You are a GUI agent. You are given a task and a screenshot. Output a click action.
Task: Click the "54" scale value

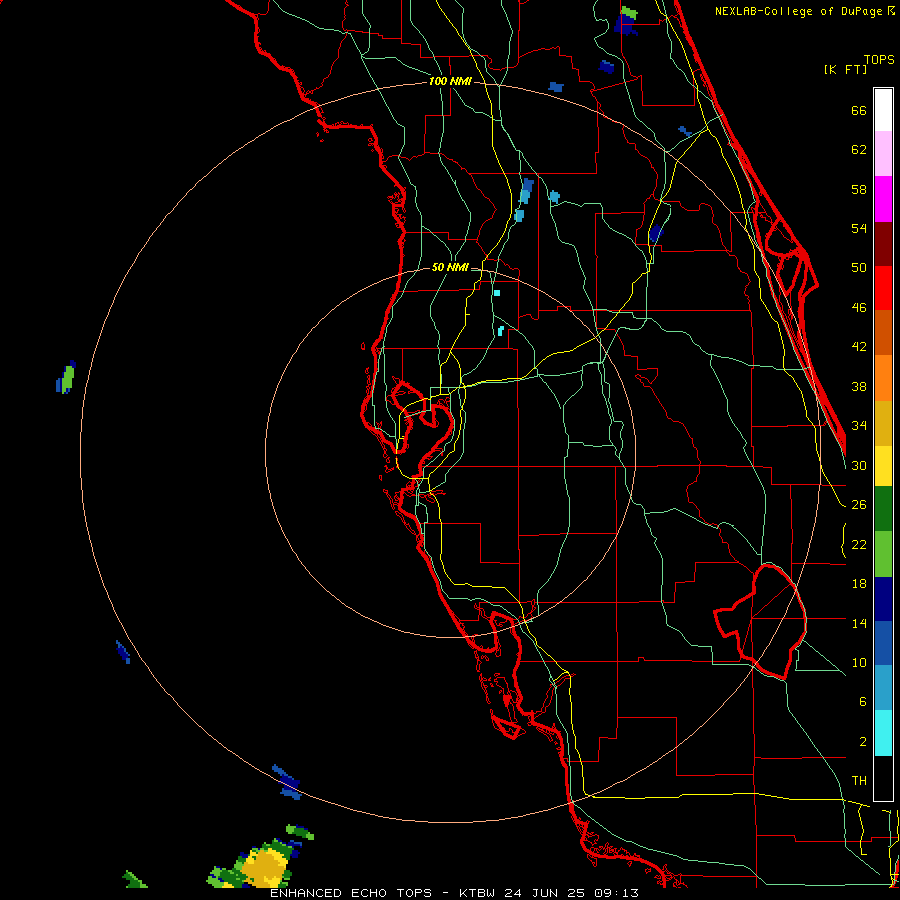tap(859, 228)
